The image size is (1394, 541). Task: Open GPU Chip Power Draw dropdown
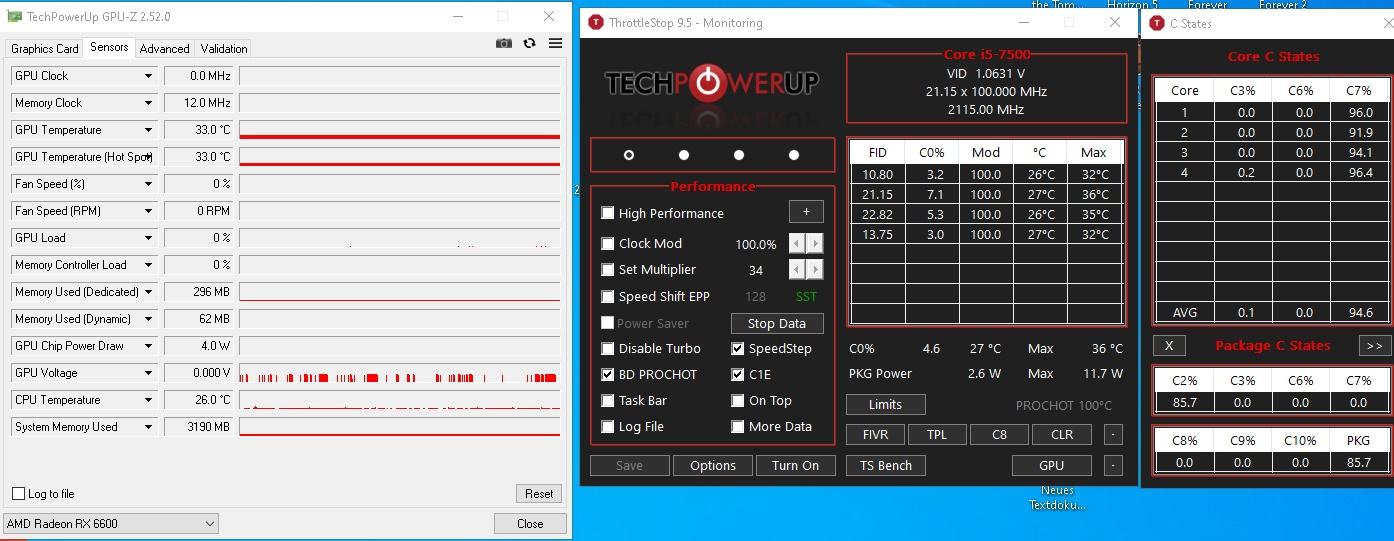pos(148,346)
